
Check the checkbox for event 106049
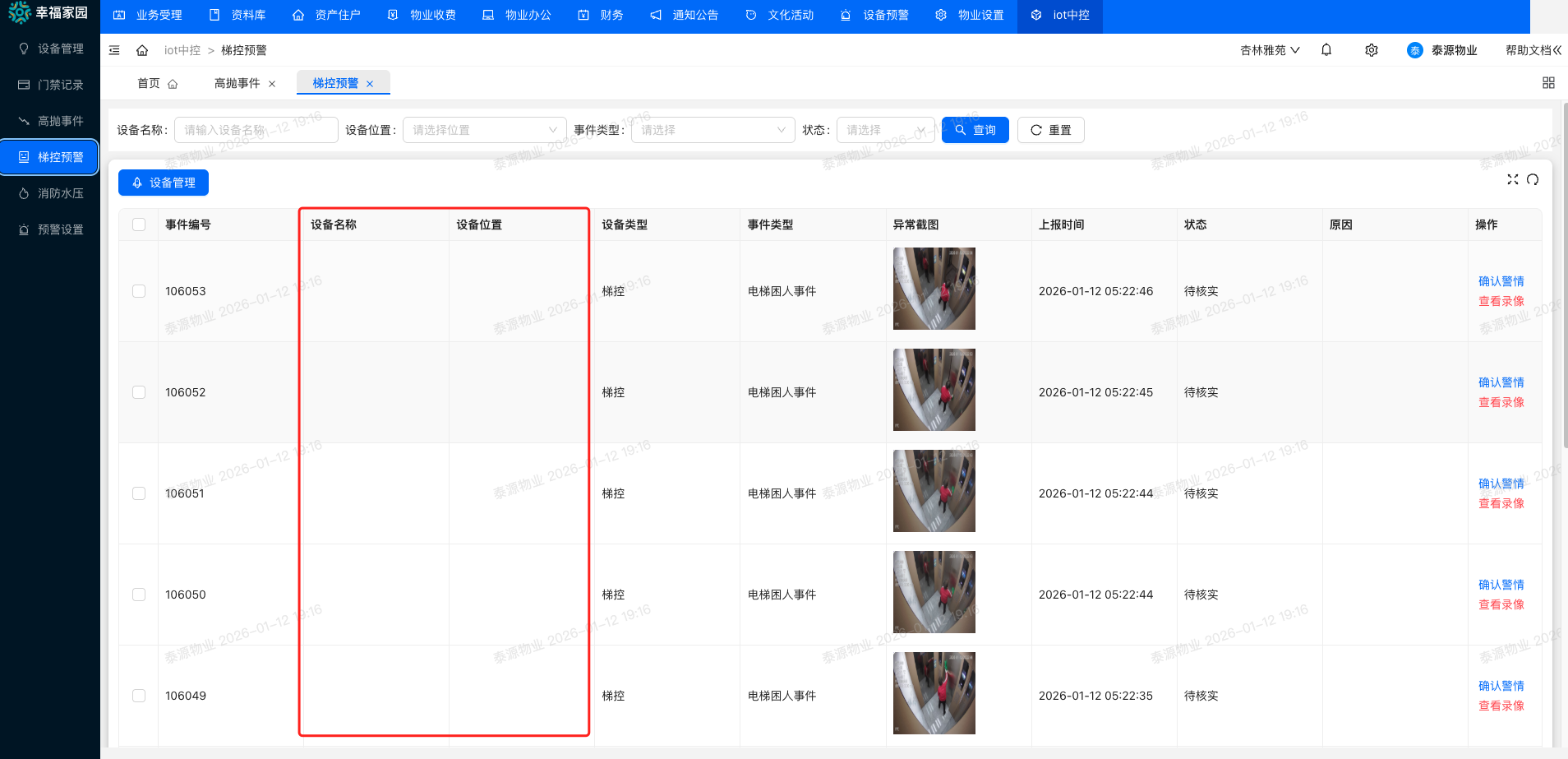138,695
